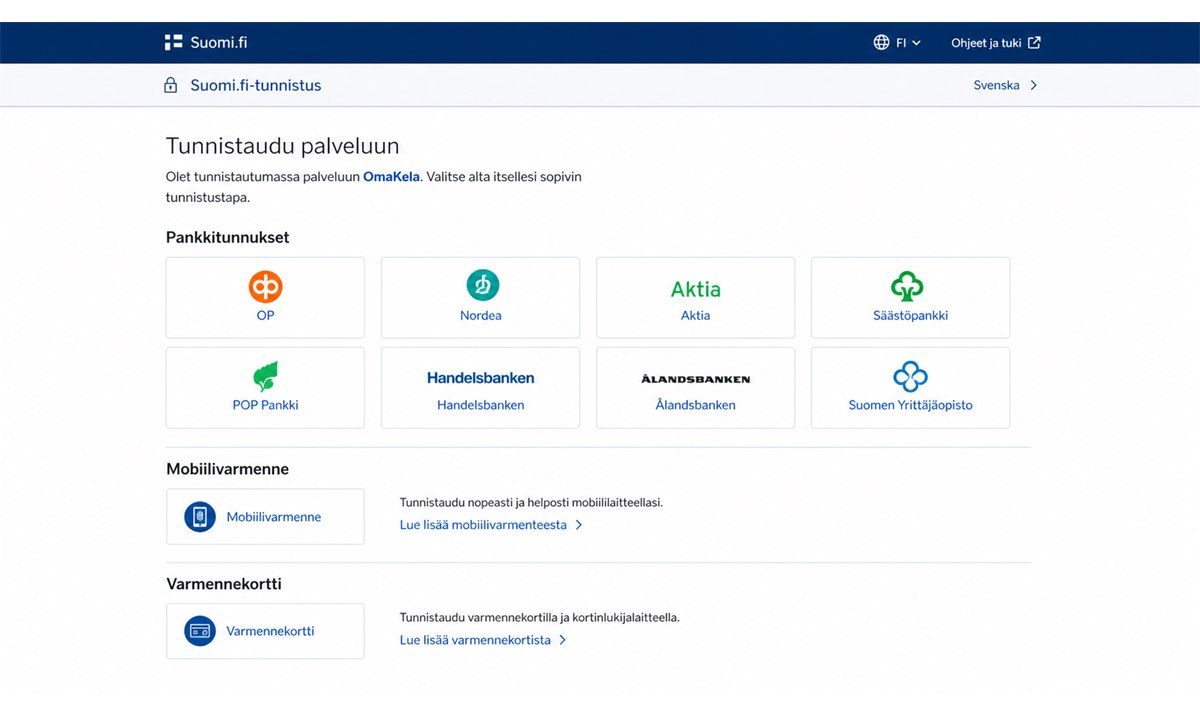Open Lue lisää mobiilivarmenteesta link

point(483,525)
